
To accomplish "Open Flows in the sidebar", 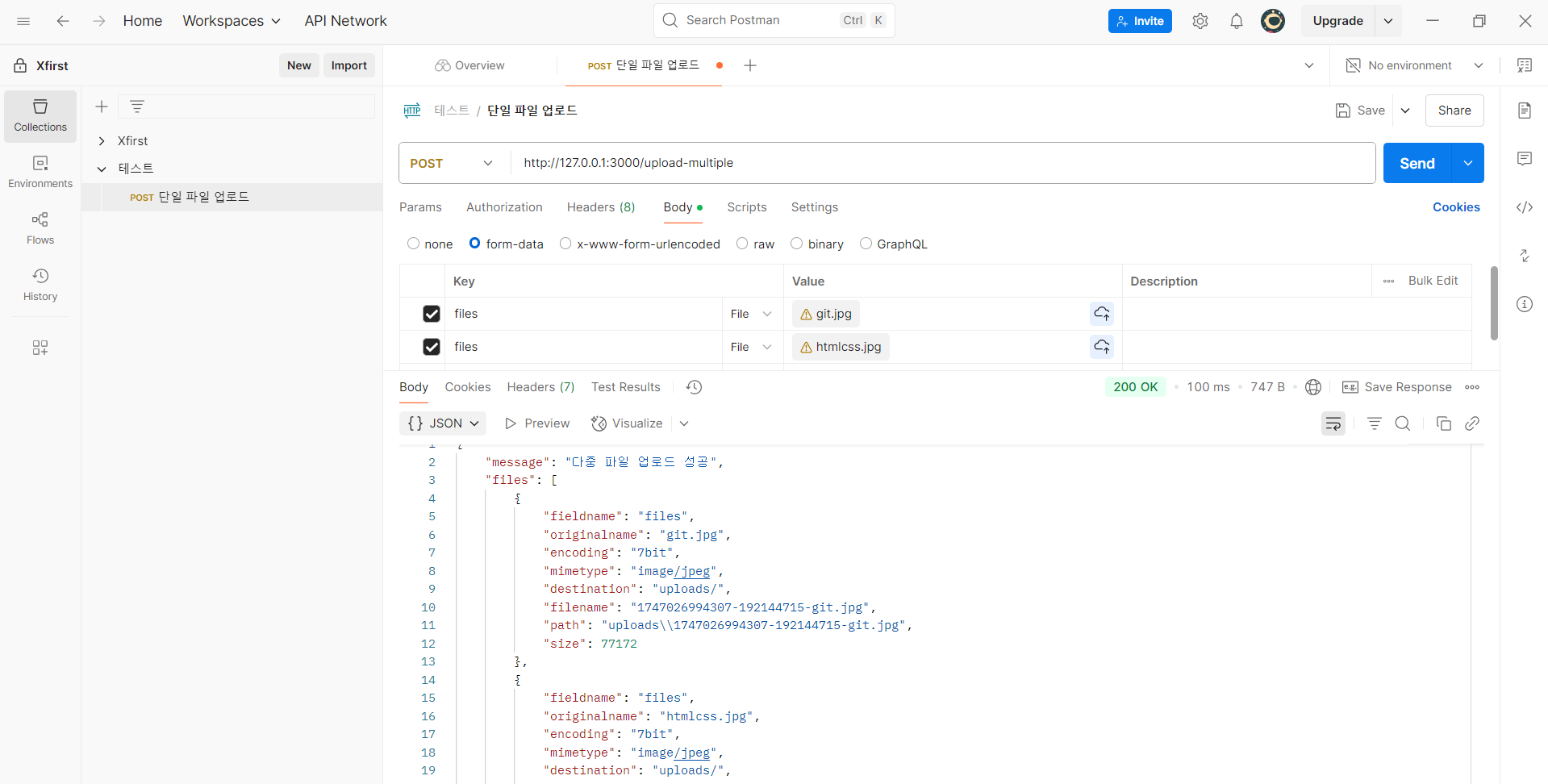I will 40,229.
